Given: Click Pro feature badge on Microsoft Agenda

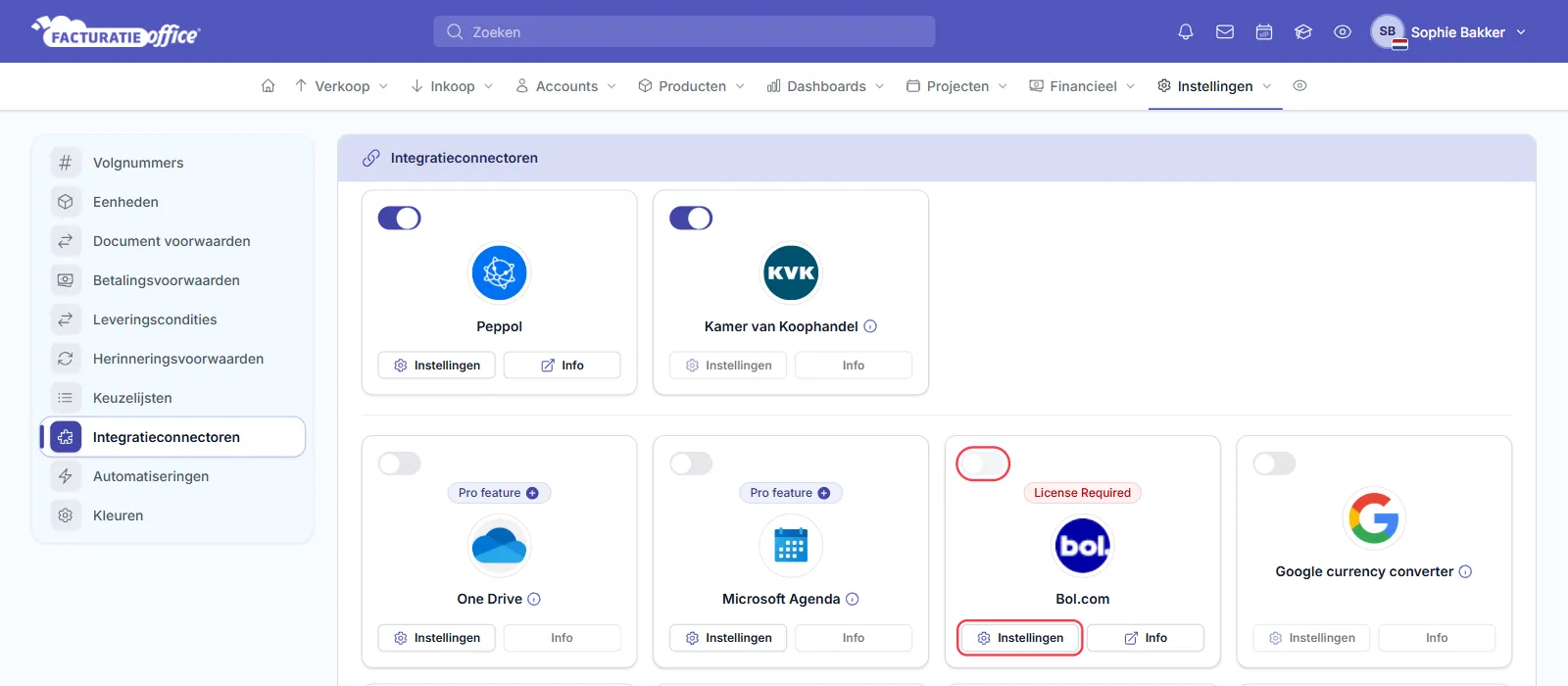Looking at the screenshot, I should (791, 493).
